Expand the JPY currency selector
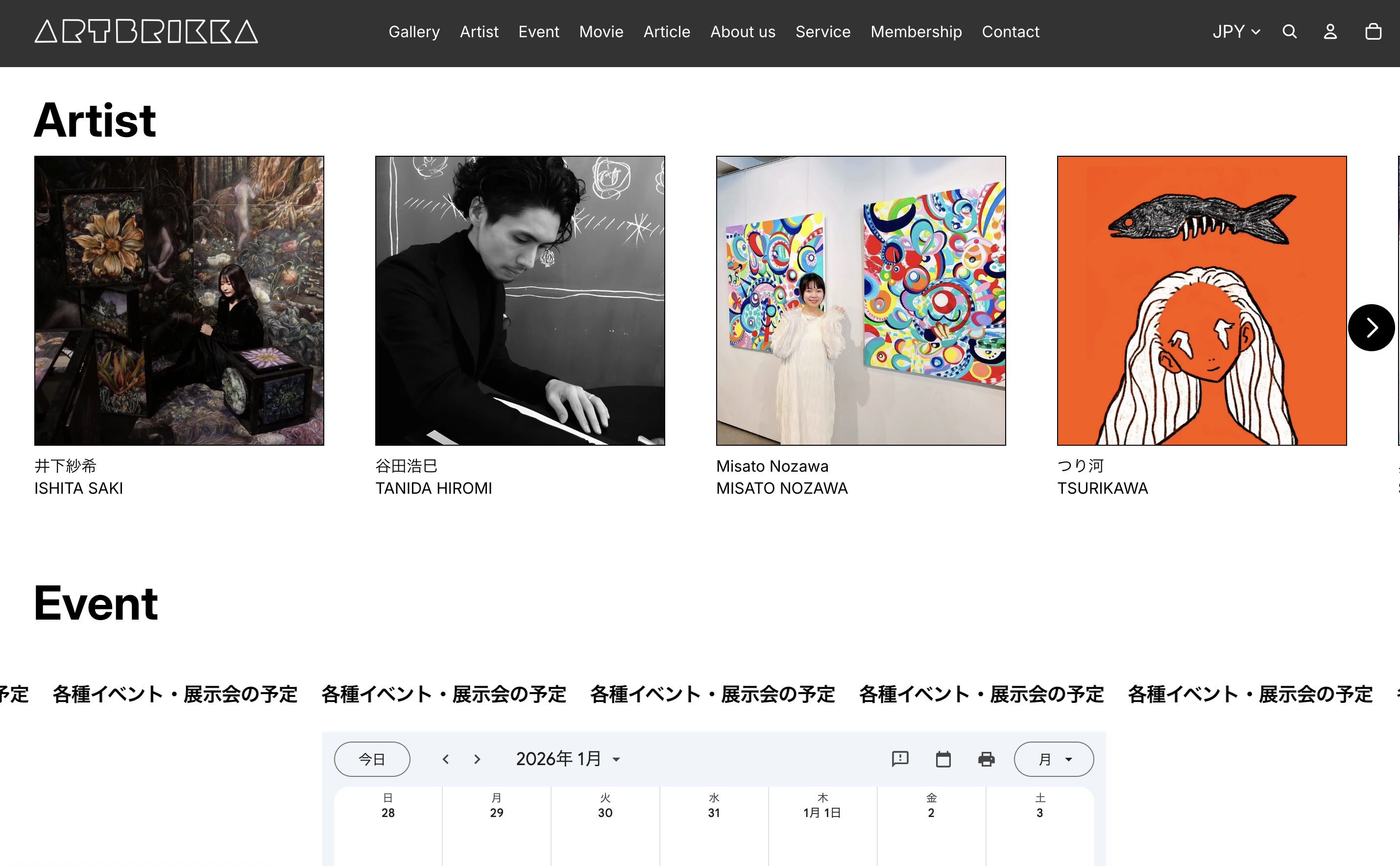Viewport: 1400px width, 866px height. 1236,31
